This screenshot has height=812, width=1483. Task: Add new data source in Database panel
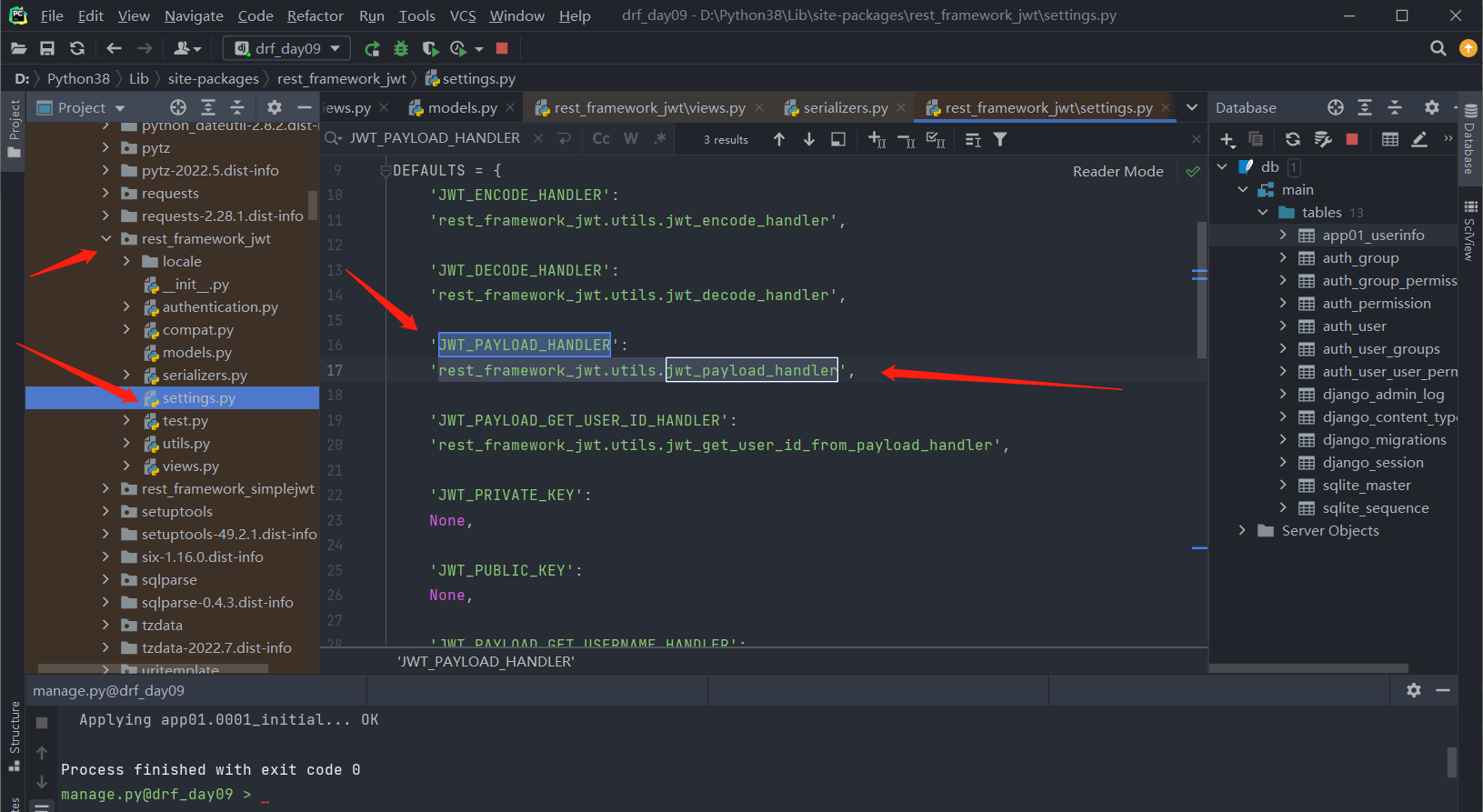1227,139
